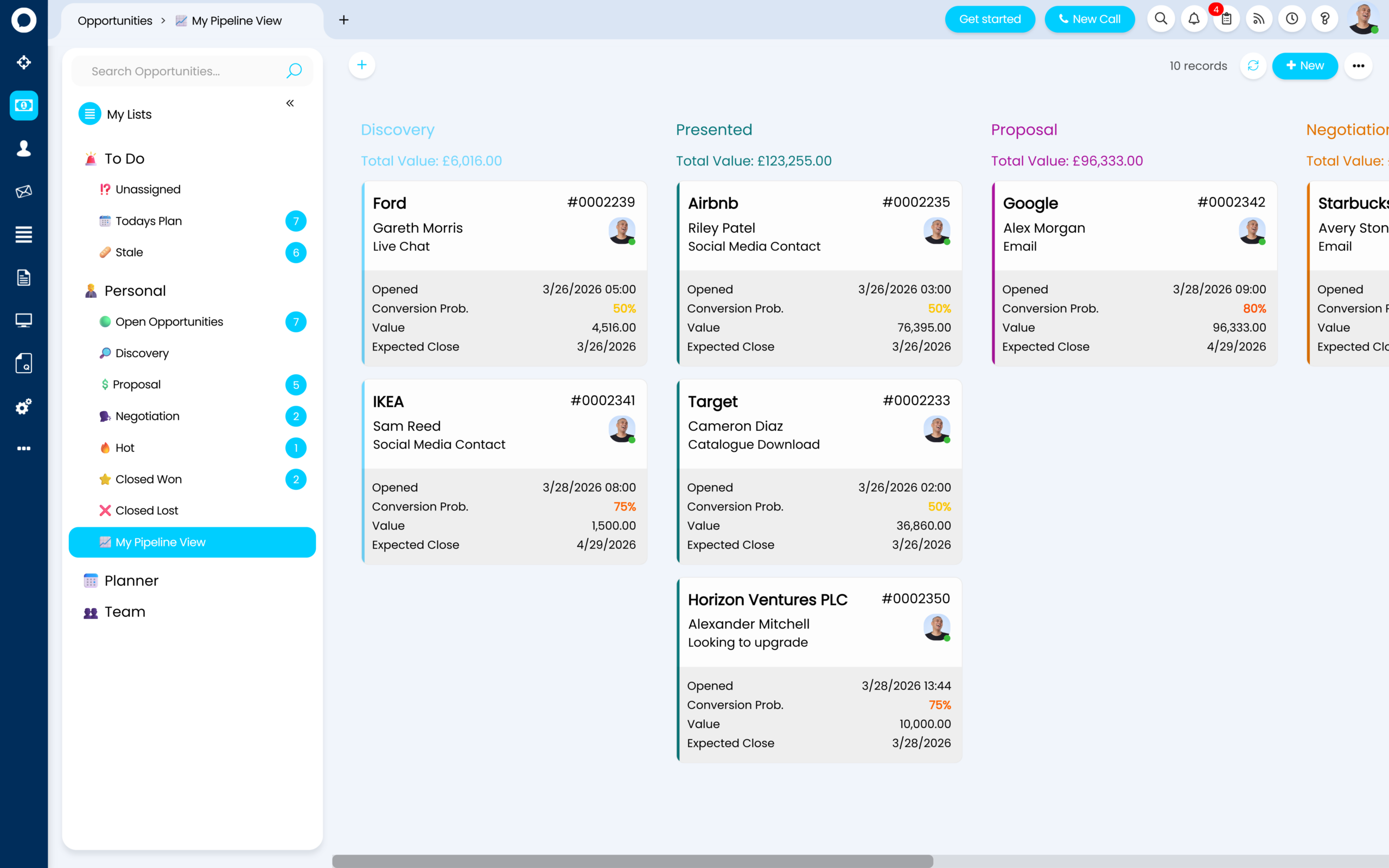Click the horizontal scrollbar at bottom
Image resolution: width=1389 pixels, height=868 pixels.
632,860
